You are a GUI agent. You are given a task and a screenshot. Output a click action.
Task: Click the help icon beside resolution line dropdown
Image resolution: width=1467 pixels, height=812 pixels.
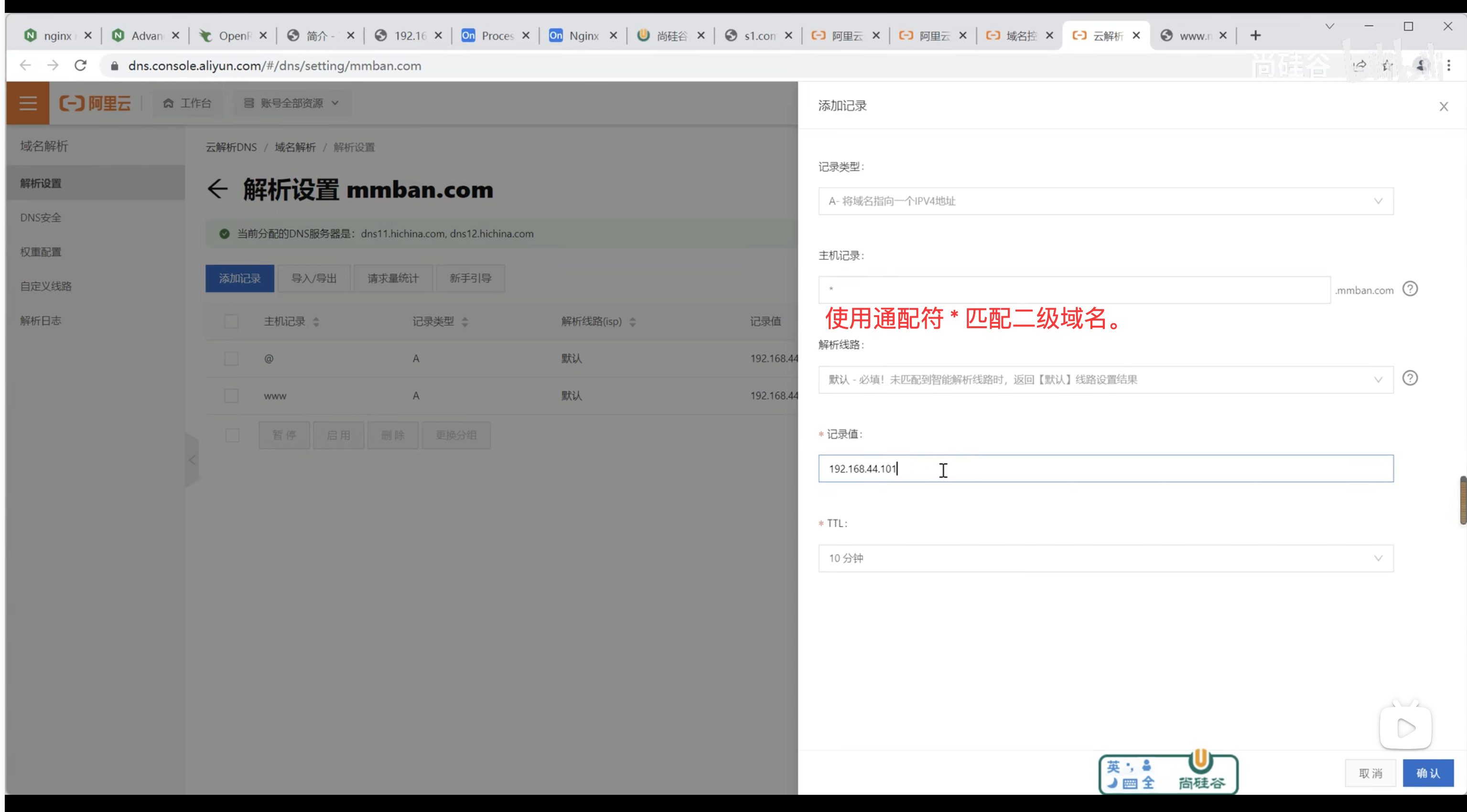1410,378
